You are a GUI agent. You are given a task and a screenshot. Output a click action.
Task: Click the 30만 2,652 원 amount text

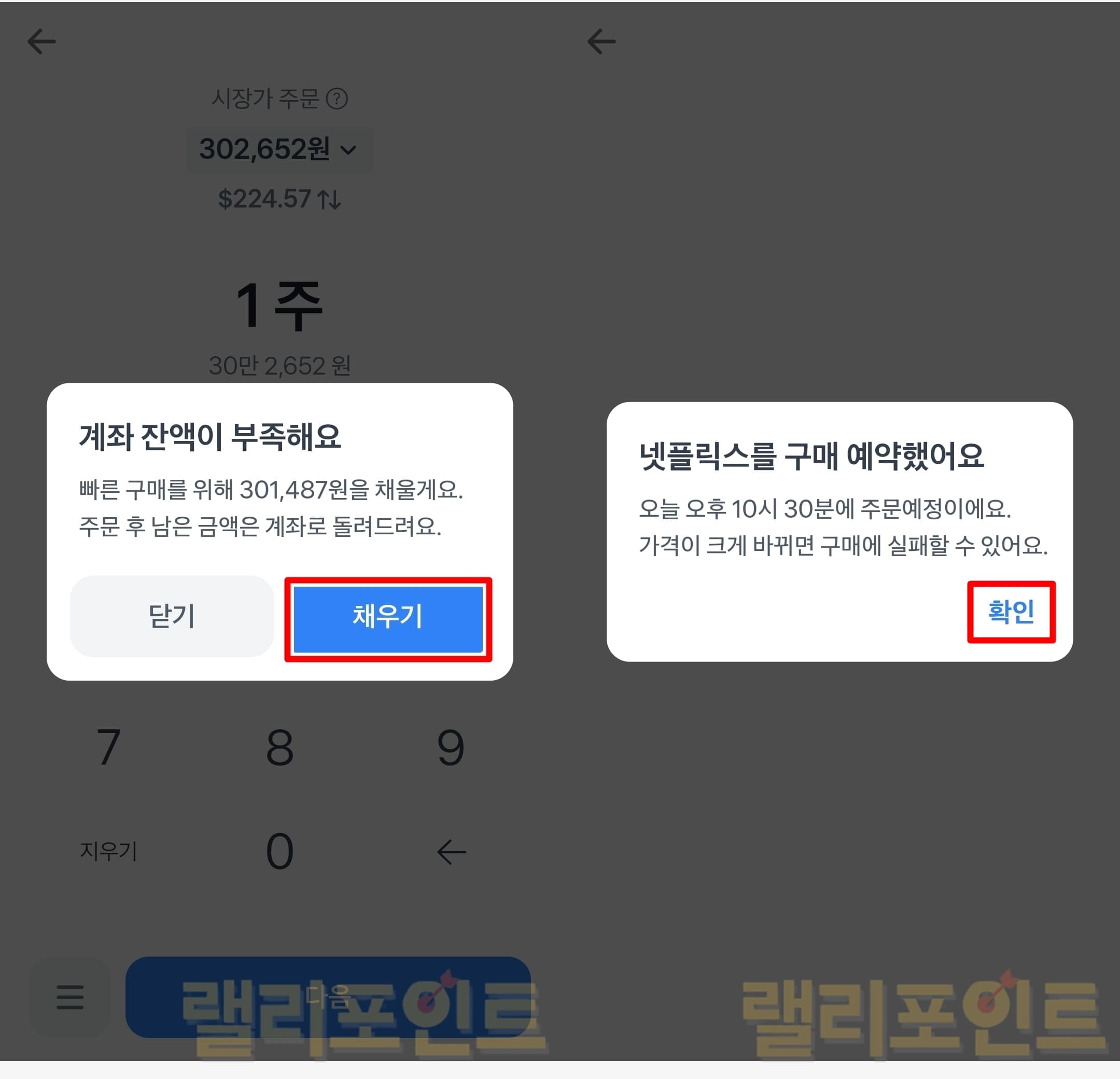(279, 365)
